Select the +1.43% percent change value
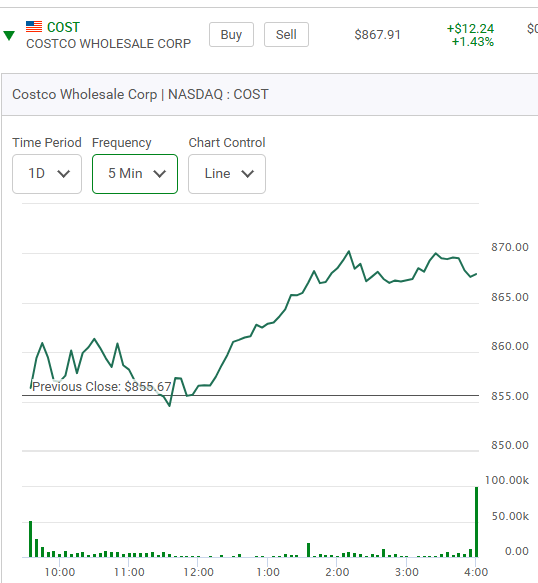Viewport: 538px width, 583px height. pyautogui.click(x=473, y=42)
